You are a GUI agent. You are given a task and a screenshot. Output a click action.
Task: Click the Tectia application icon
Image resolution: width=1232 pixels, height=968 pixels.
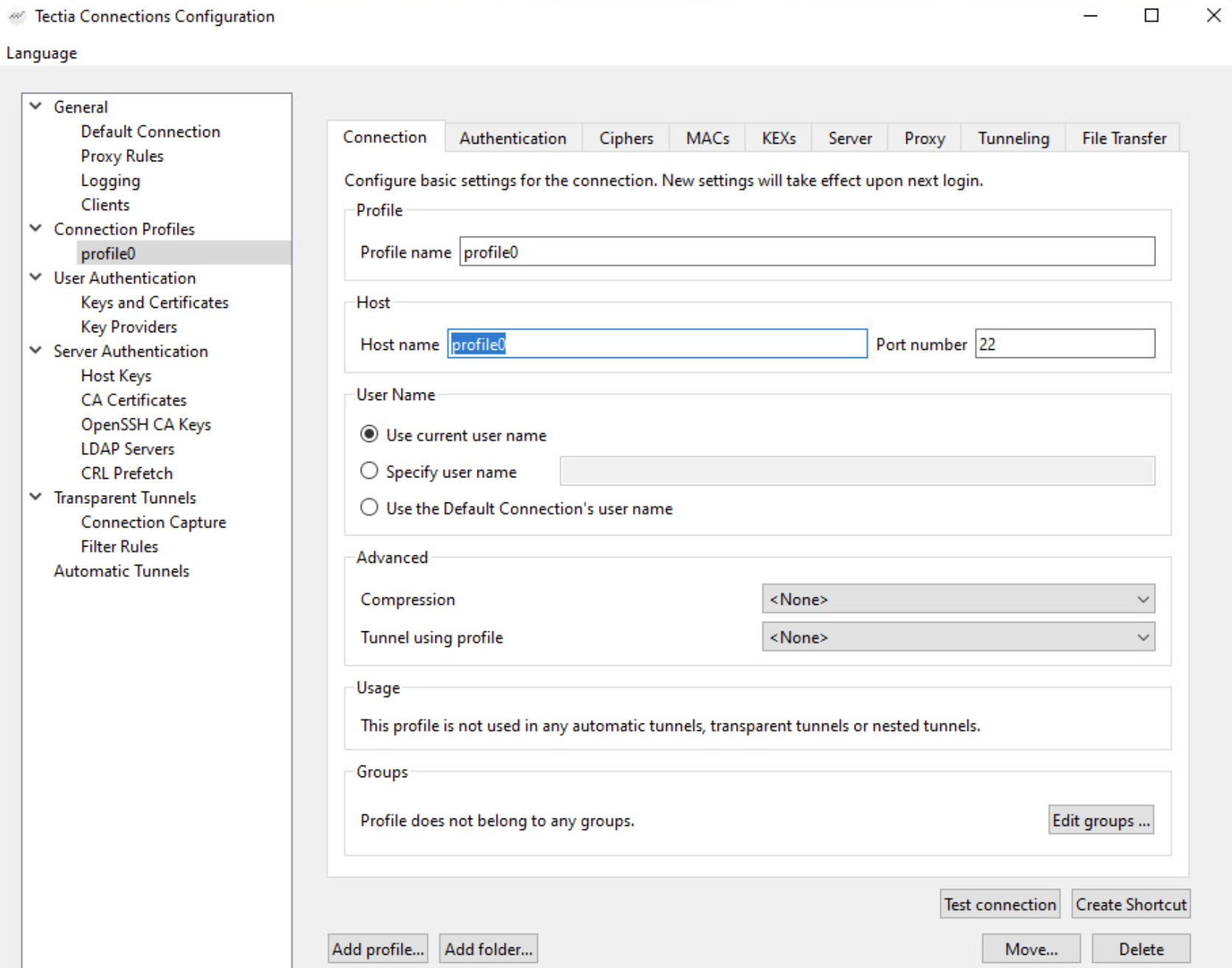click(x=16, y=15)
